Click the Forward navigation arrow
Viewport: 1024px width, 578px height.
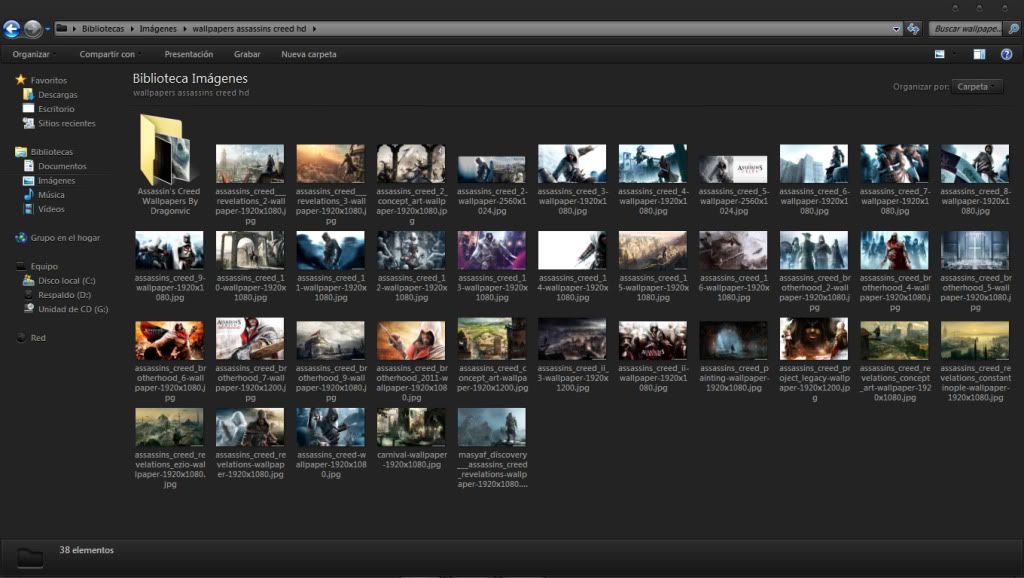click(32, 29)
